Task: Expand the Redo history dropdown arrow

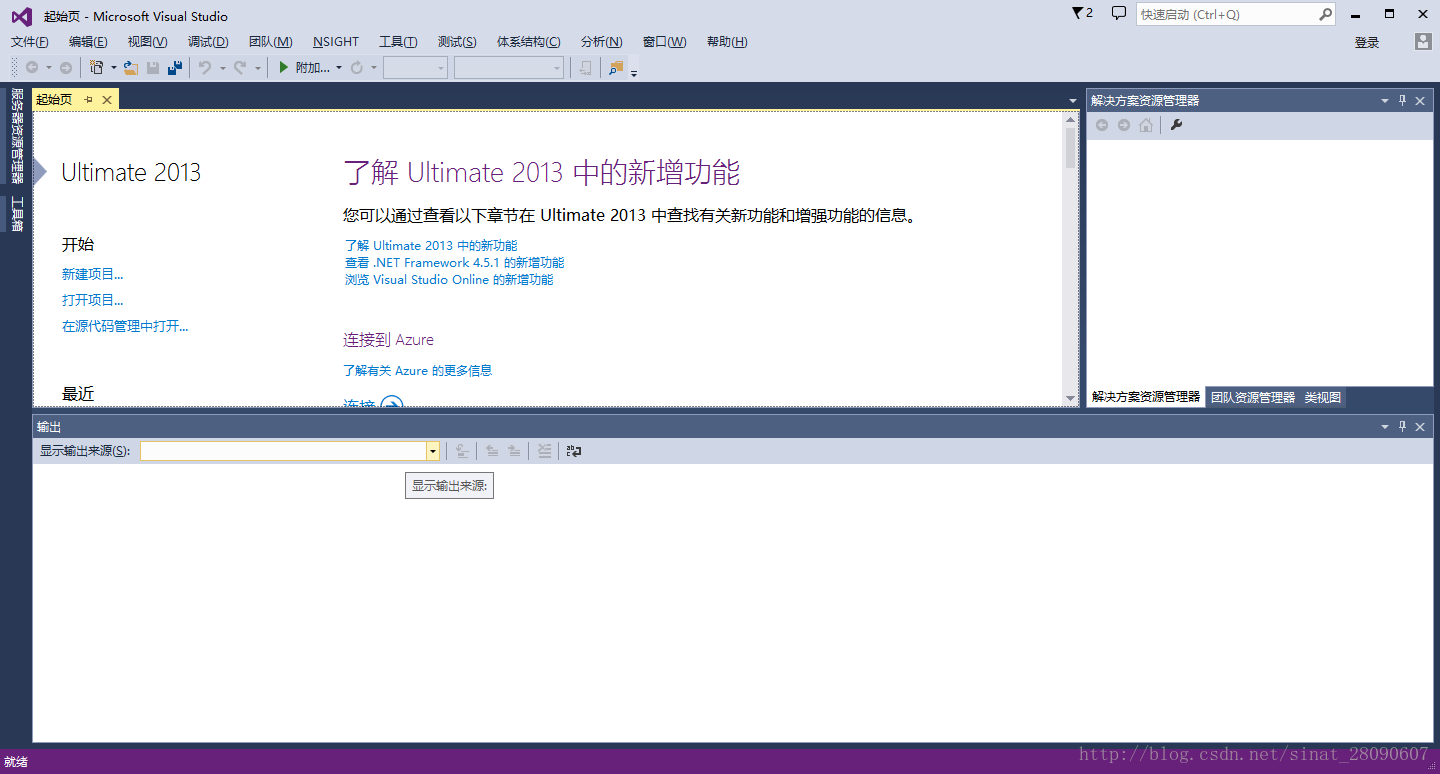Action: point(257,67)
